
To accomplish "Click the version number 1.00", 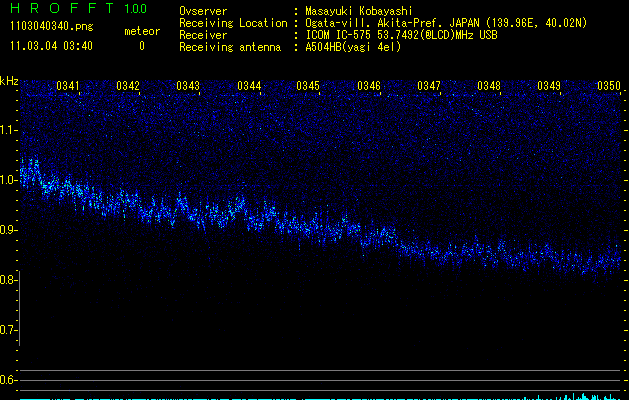I will (133, 9).
